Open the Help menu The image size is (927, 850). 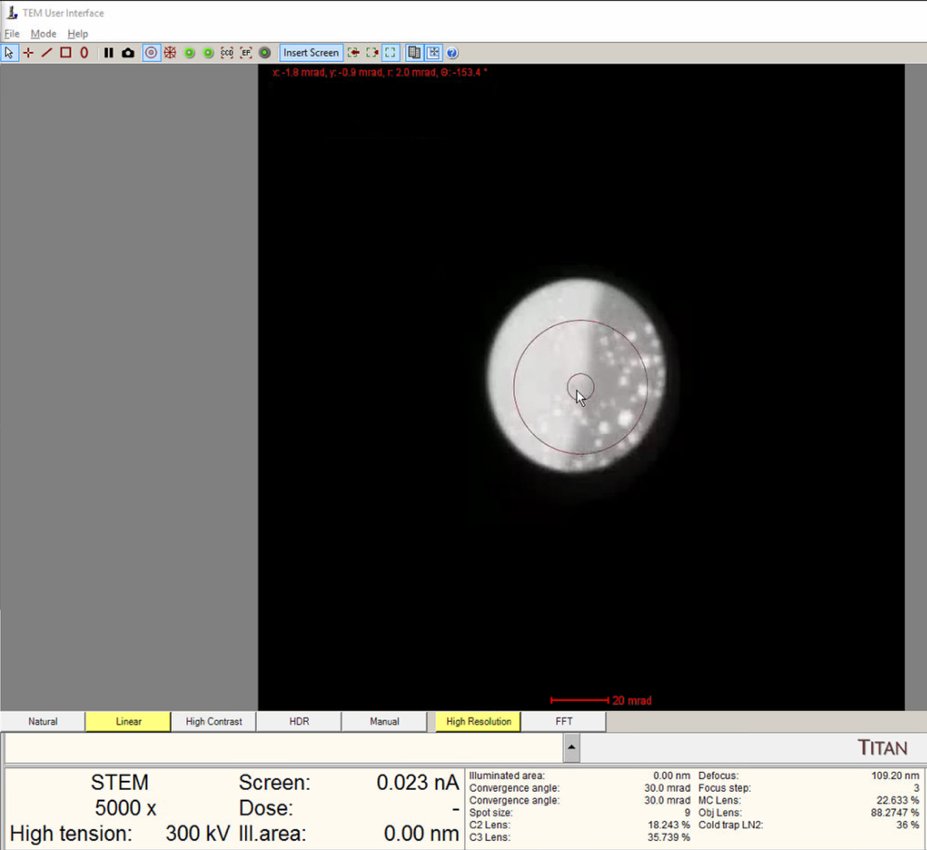coord(78,34)
